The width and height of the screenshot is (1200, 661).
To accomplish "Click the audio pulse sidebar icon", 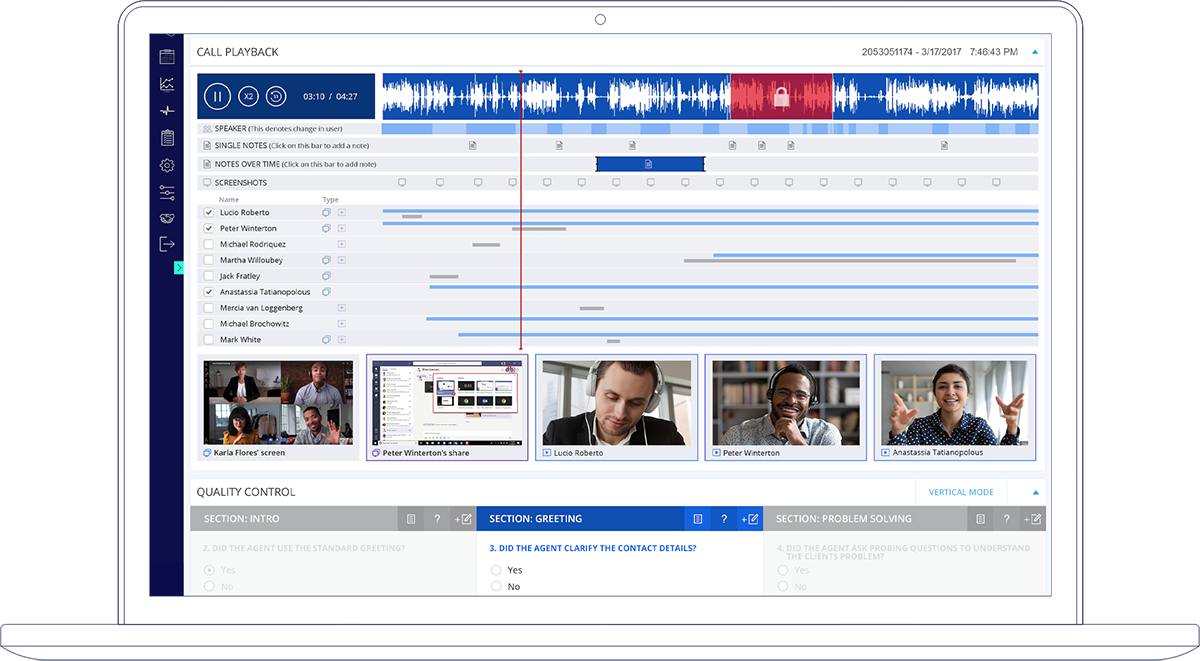I will click(167, 111).
